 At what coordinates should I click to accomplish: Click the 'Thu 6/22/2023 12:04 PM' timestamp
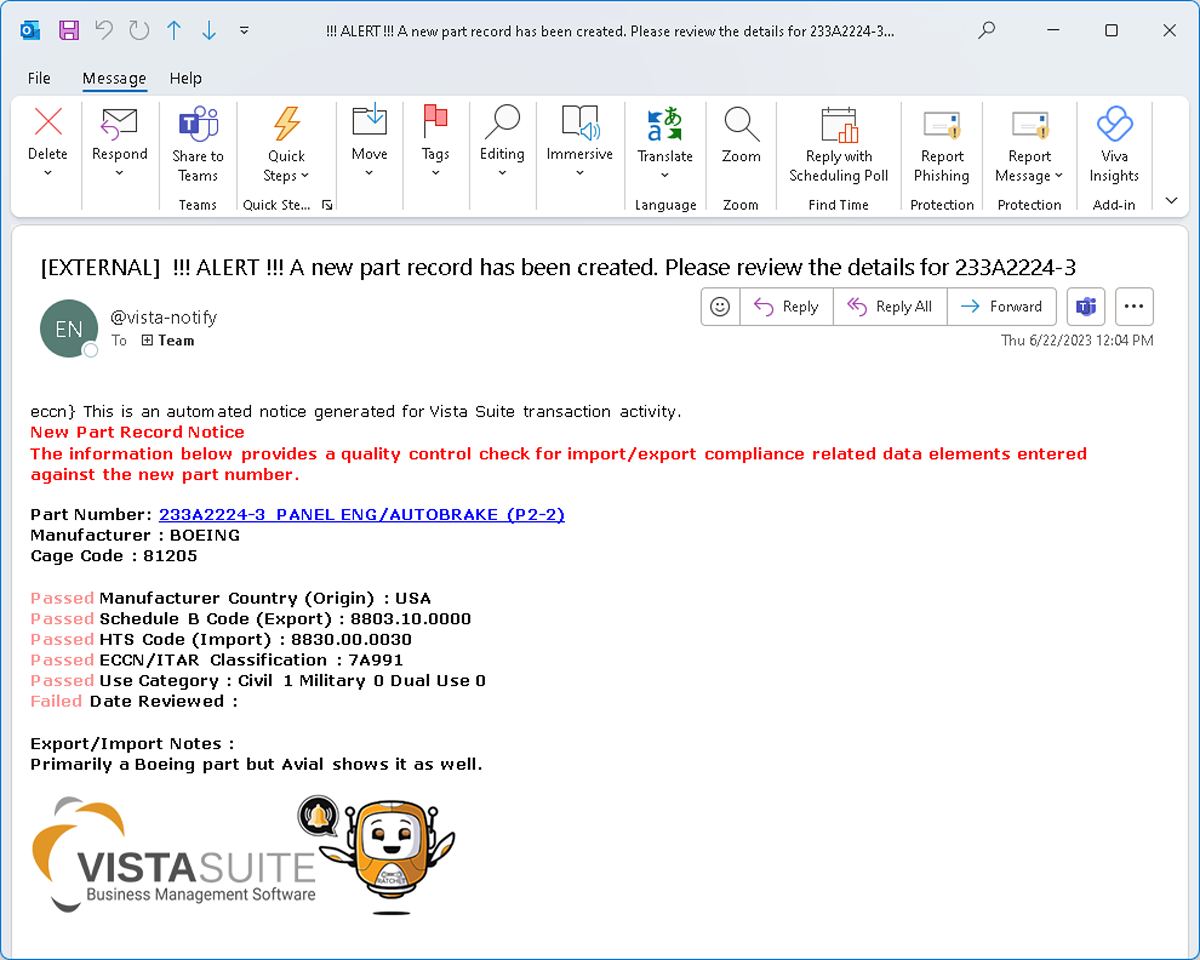point(1077,341)
